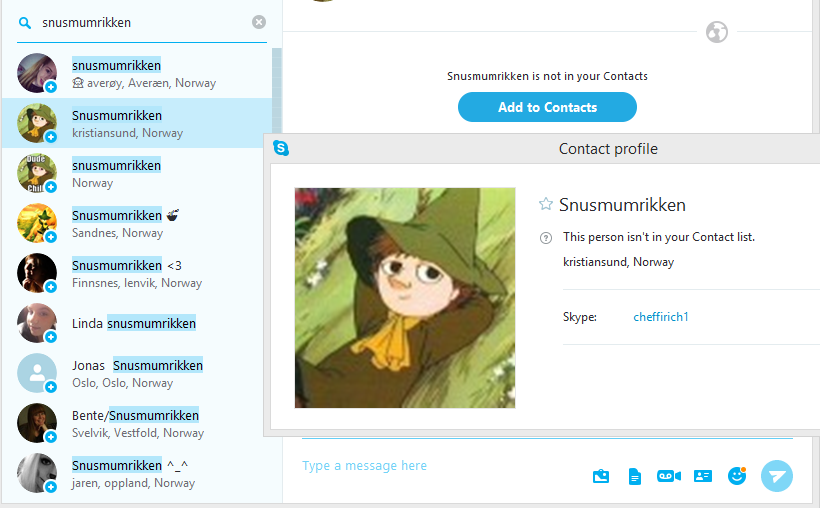Image resolution: width=820 pixels, height=508 pixels.
Task: Click the snusmumrikken search text field
Action: point(144,22)
